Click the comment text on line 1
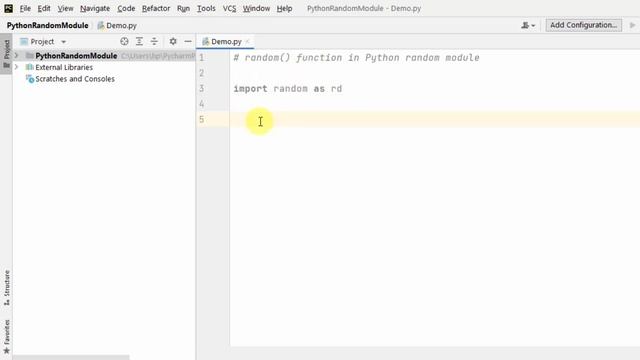This screenshot has height=360, width=640. [x=356, y=58]
